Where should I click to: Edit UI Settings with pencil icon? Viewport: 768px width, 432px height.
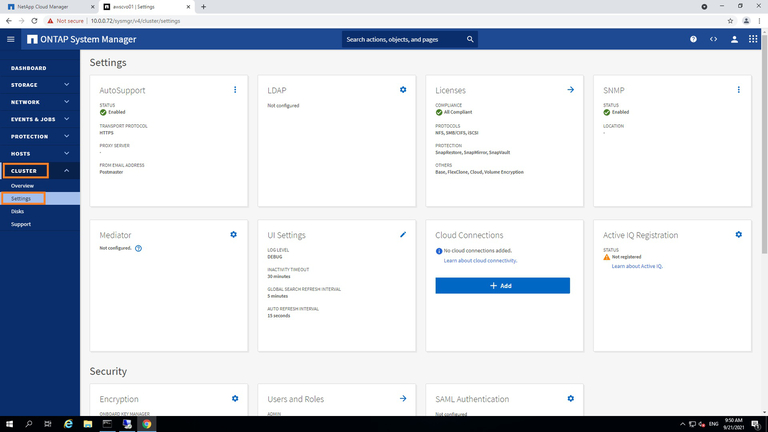click(x=403, y=234)
